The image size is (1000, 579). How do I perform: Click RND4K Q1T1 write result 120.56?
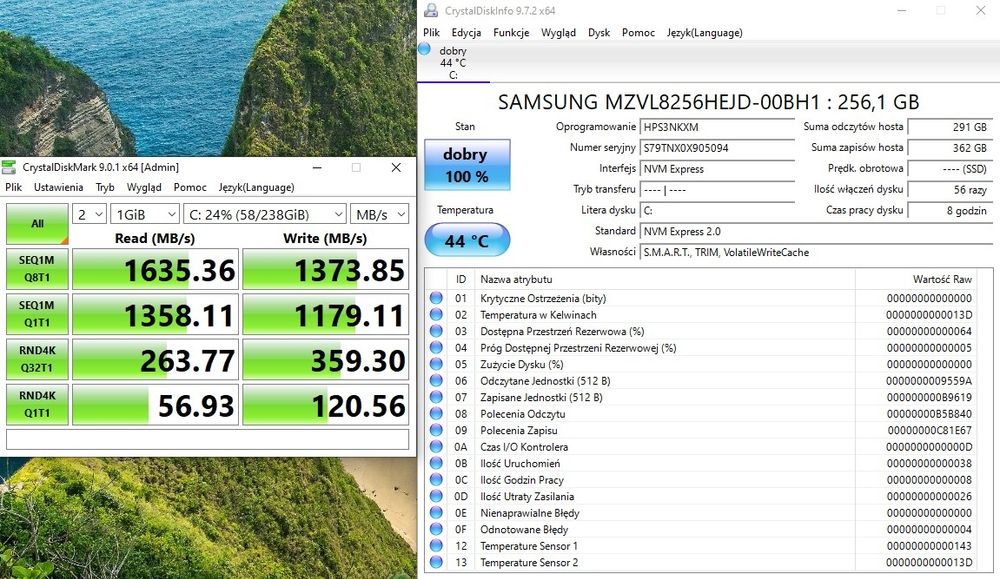[x=325, y=405]
